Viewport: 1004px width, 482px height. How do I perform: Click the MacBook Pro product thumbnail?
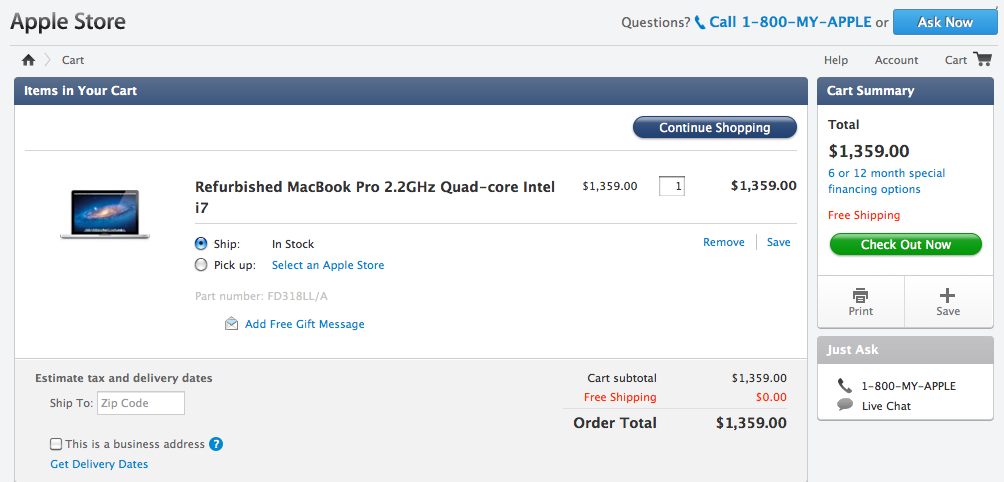click(104, 214)
